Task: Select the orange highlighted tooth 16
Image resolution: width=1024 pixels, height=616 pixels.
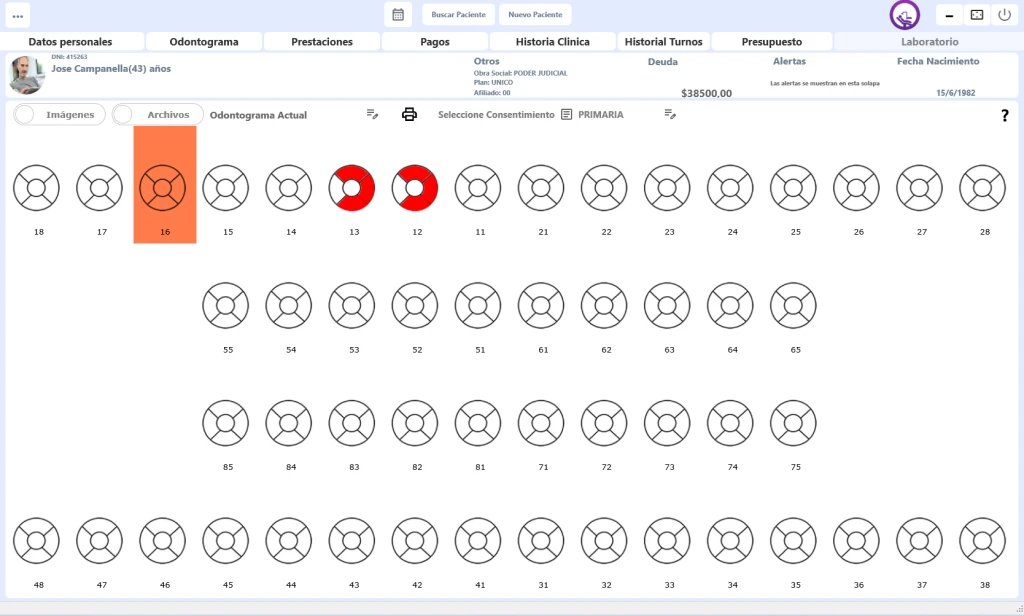Action: tap(164, 188)
